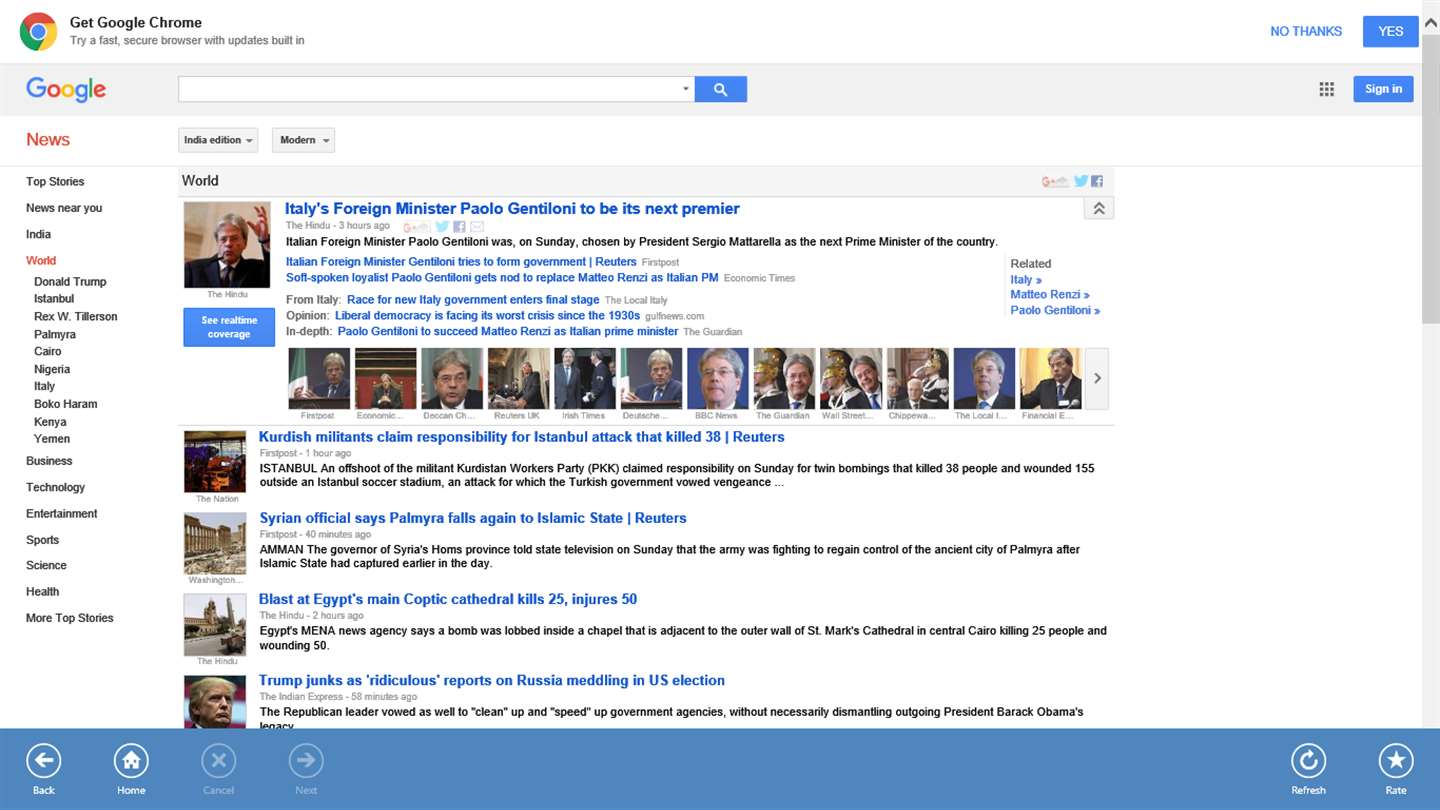The height and width of the screenshot is (810, 1440).
Task: Click the Chrome logo in the banner
Action: (x=38, y=32)
